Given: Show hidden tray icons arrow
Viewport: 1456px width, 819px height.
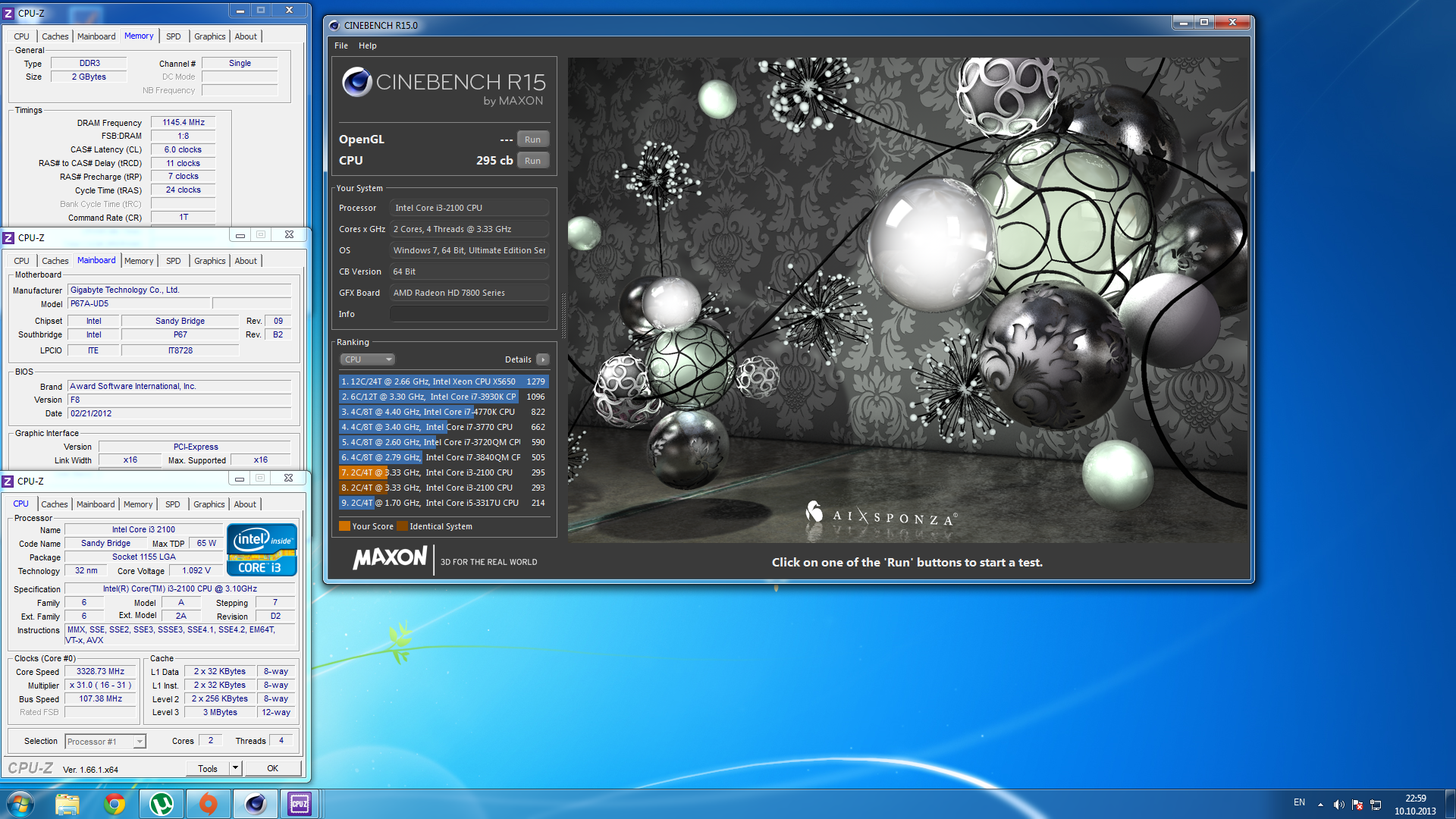Looking at the screenshot, I should click(x=1320, y=805).
